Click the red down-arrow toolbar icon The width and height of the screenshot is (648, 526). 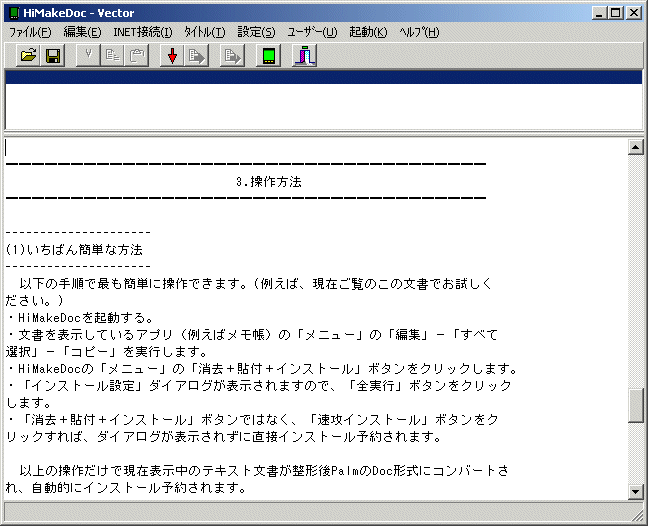point(172,55)
